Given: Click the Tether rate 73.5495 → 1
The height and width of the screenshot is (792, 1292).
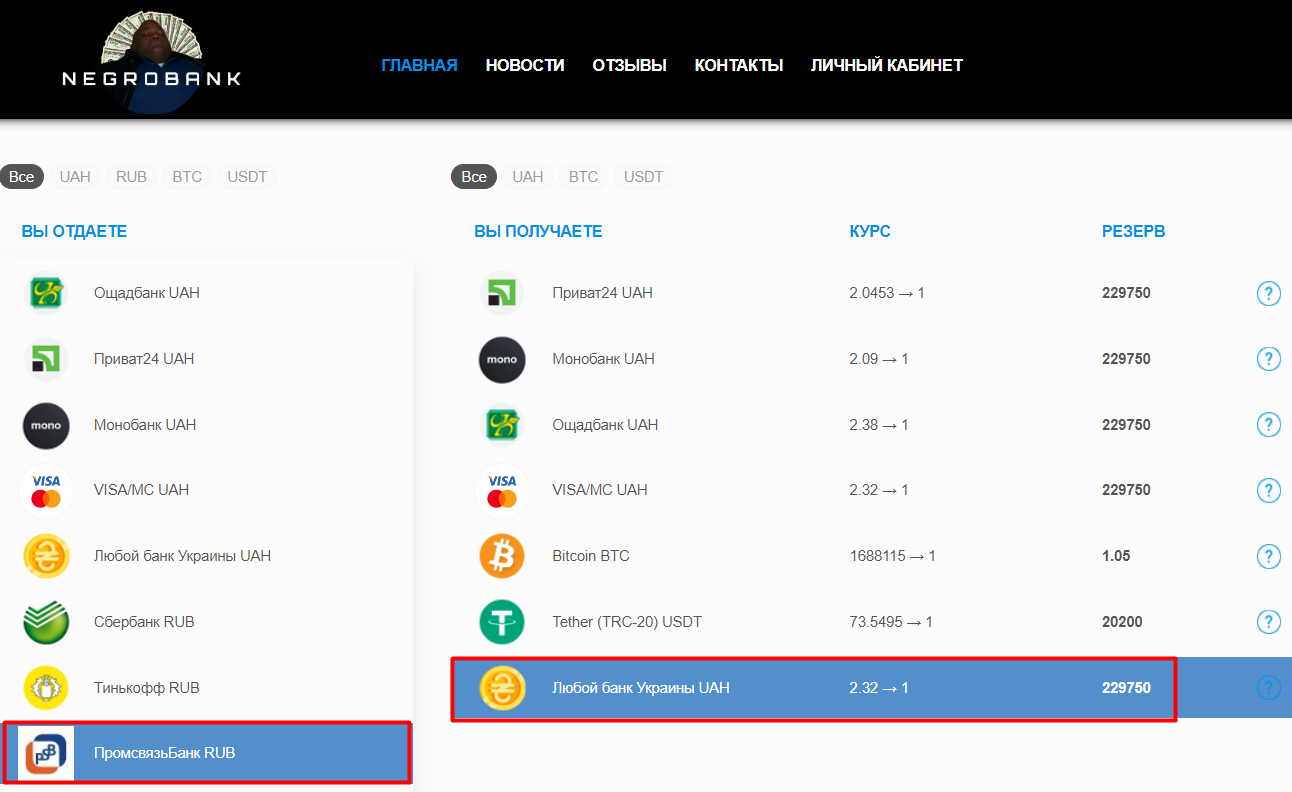Looking at the screenshot, I should [x=891, y=622].
